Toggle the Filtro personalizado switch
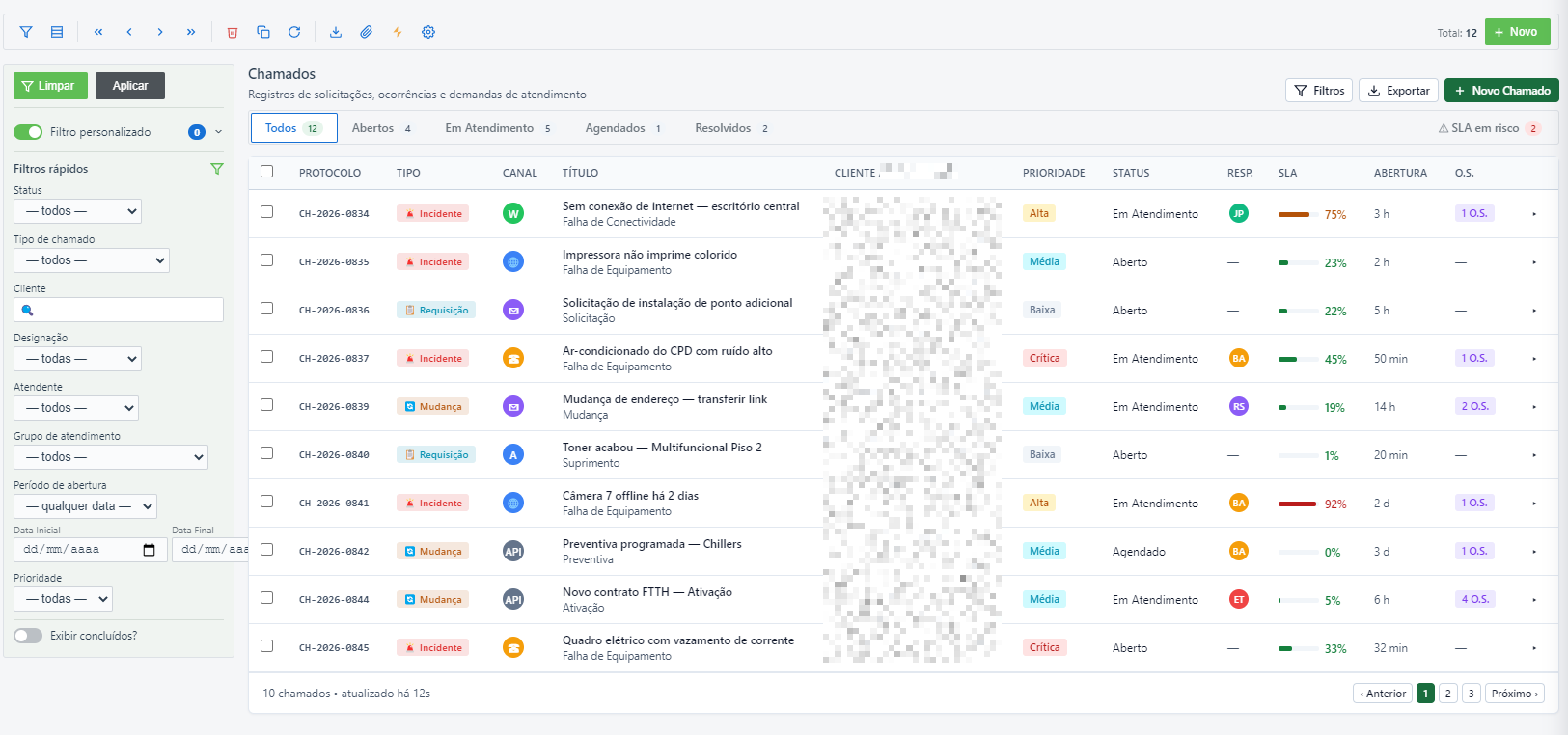 (x=28, y=132)
